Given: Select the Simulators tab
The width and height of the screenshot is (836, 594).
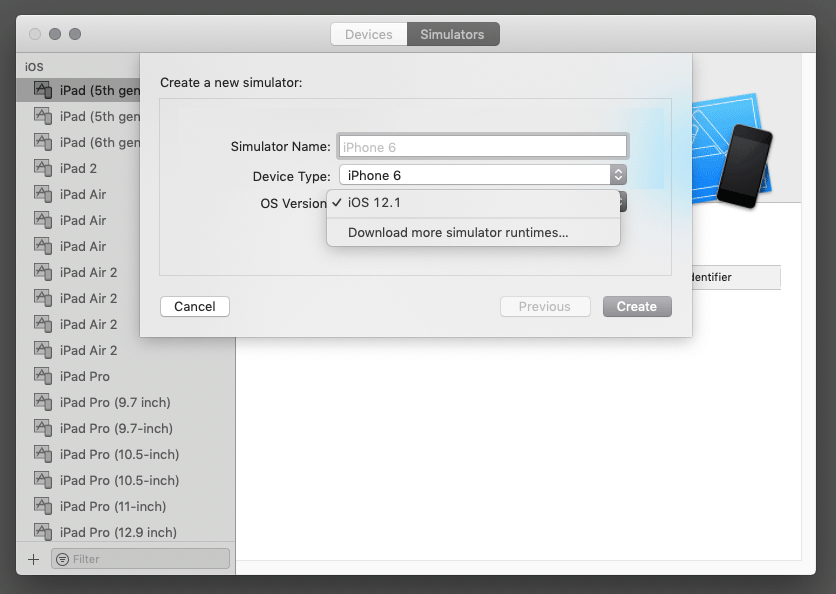Looking at the screenshot, I should (453, 34).
